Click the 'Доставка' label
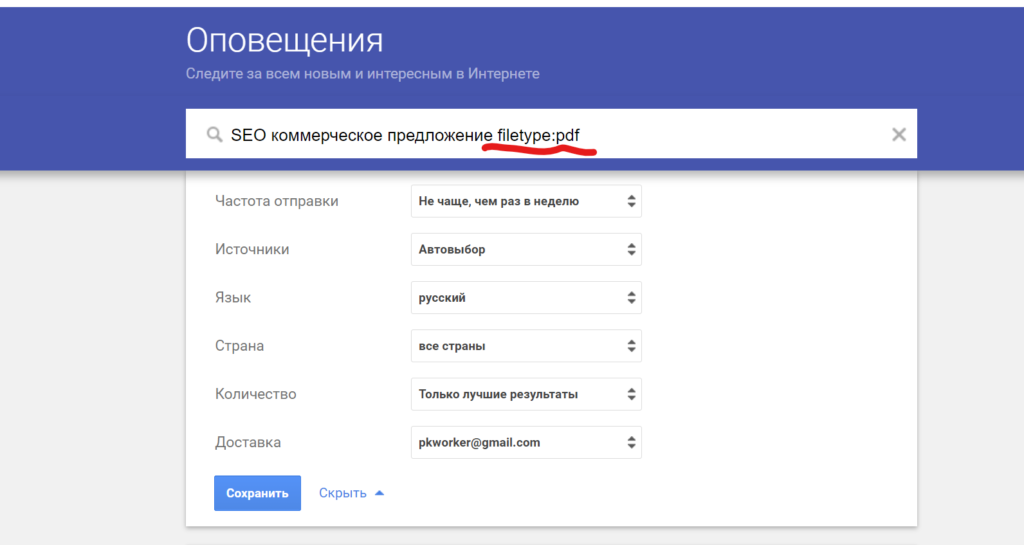Screen dimensions: 1024x545 click(248, 442)
